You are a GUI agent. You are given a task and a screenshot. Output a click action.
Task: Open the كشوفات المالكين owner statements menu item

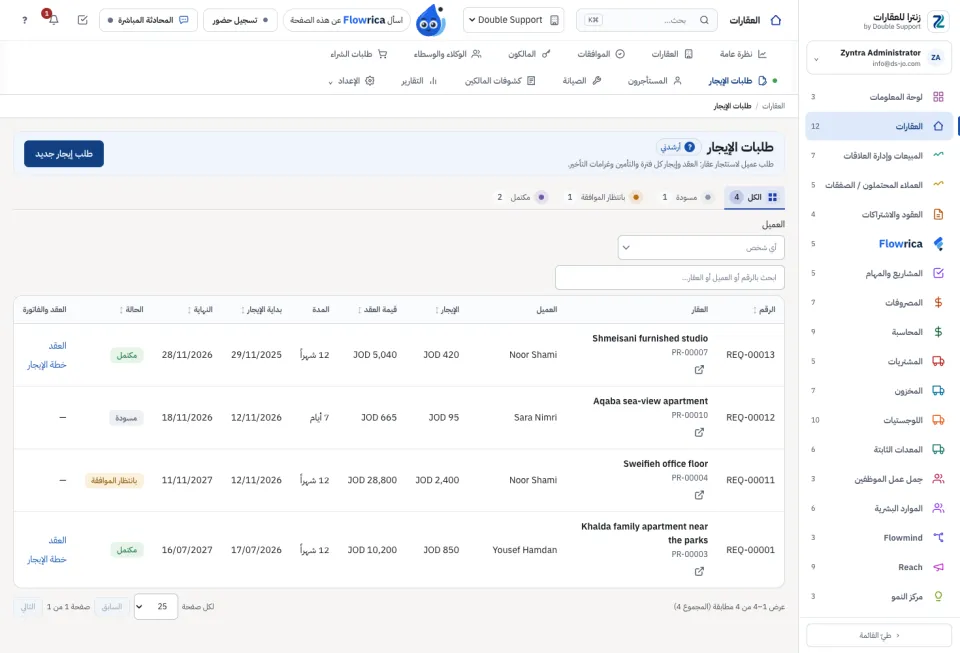500,81
